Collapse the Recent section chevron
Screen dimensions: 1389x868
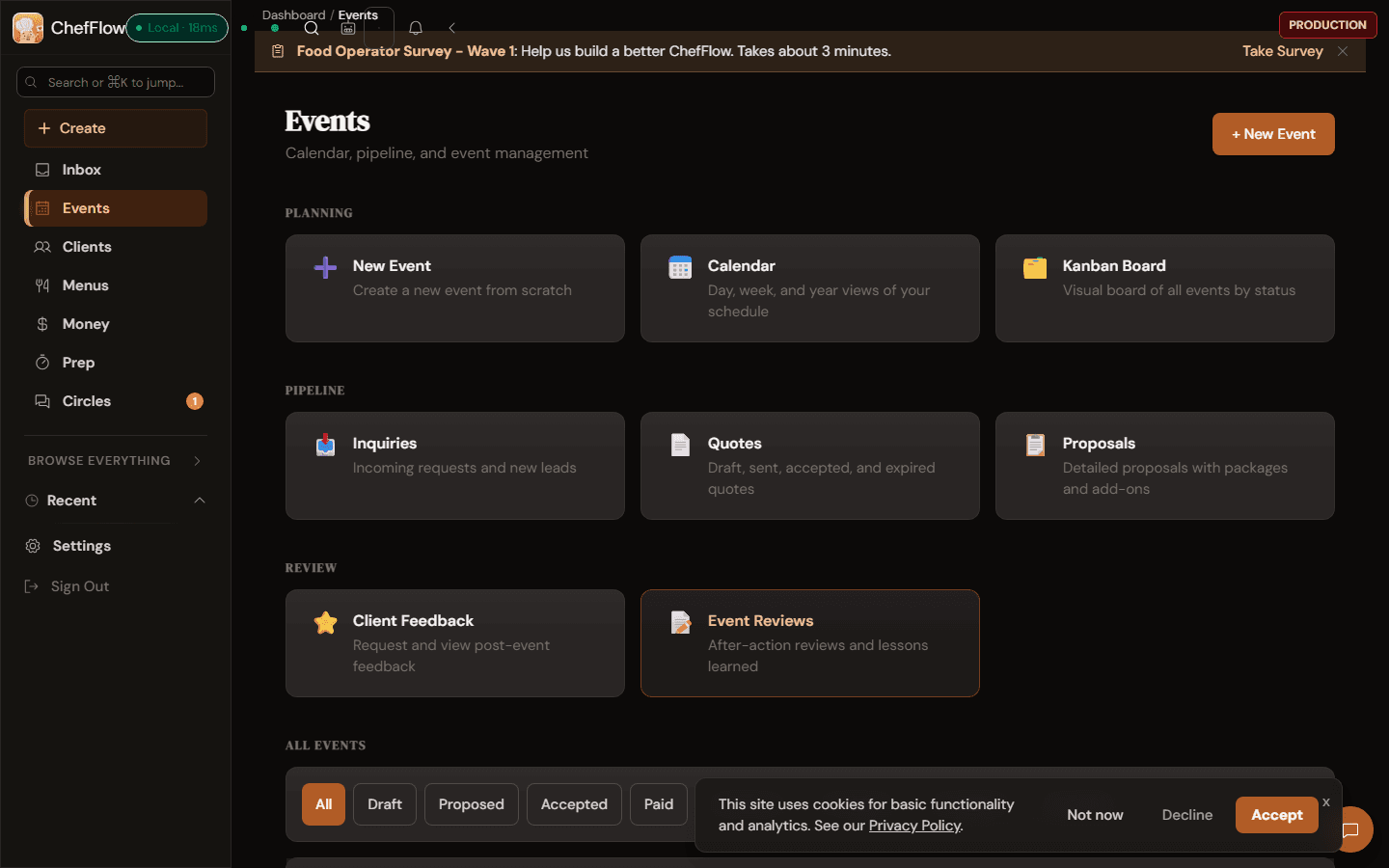pyautogui.click(x=200, y=501)
